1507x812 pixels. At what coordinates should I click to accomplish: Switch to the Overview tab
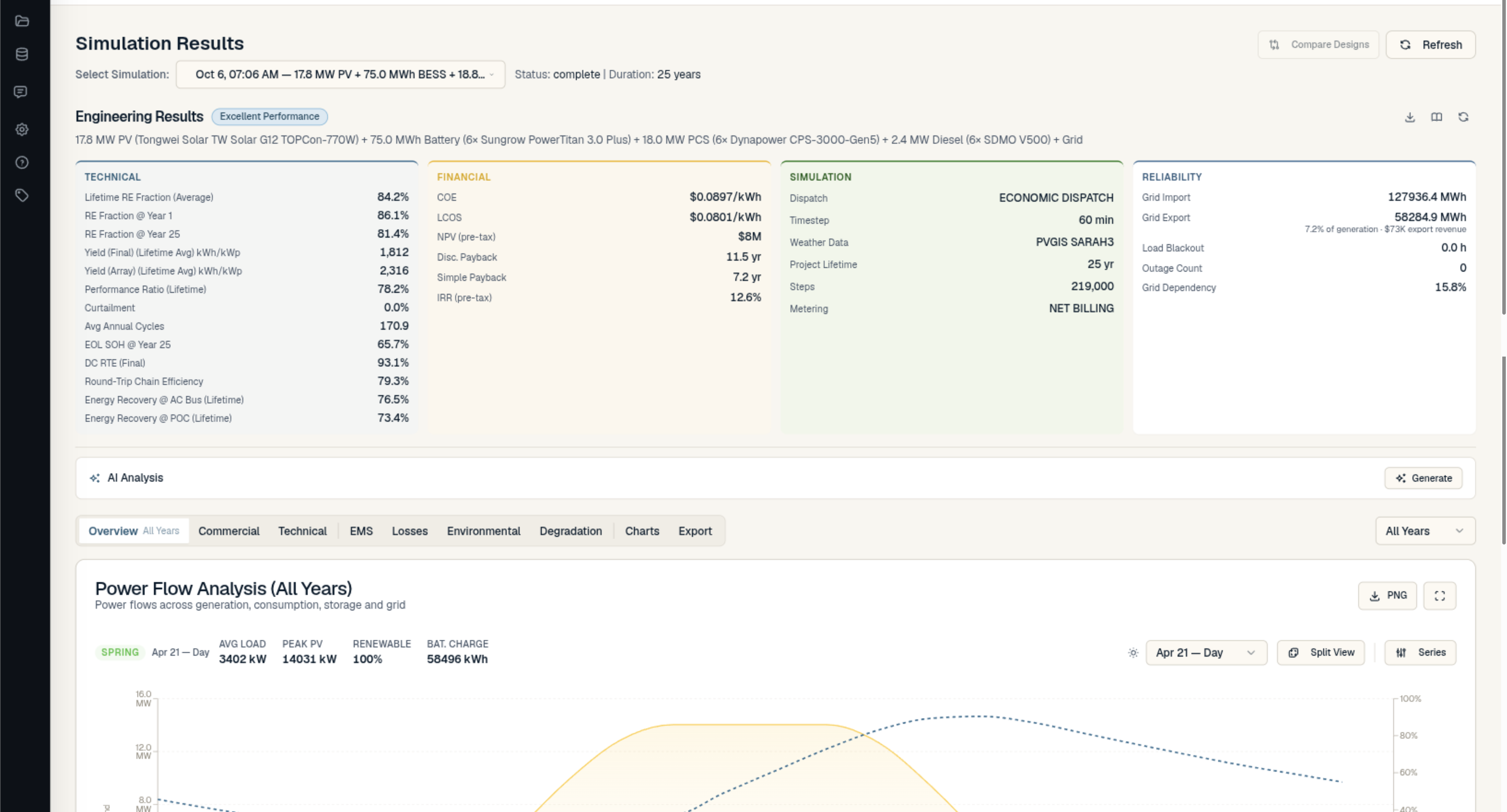134,531
